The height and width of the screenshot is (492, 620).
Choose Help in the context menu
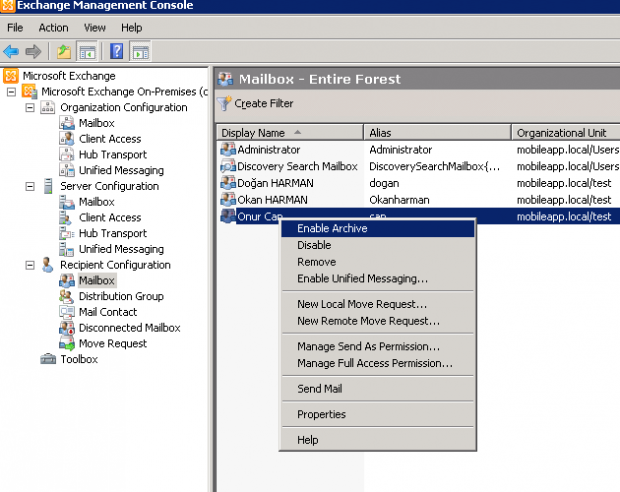[x=378, y=440]
